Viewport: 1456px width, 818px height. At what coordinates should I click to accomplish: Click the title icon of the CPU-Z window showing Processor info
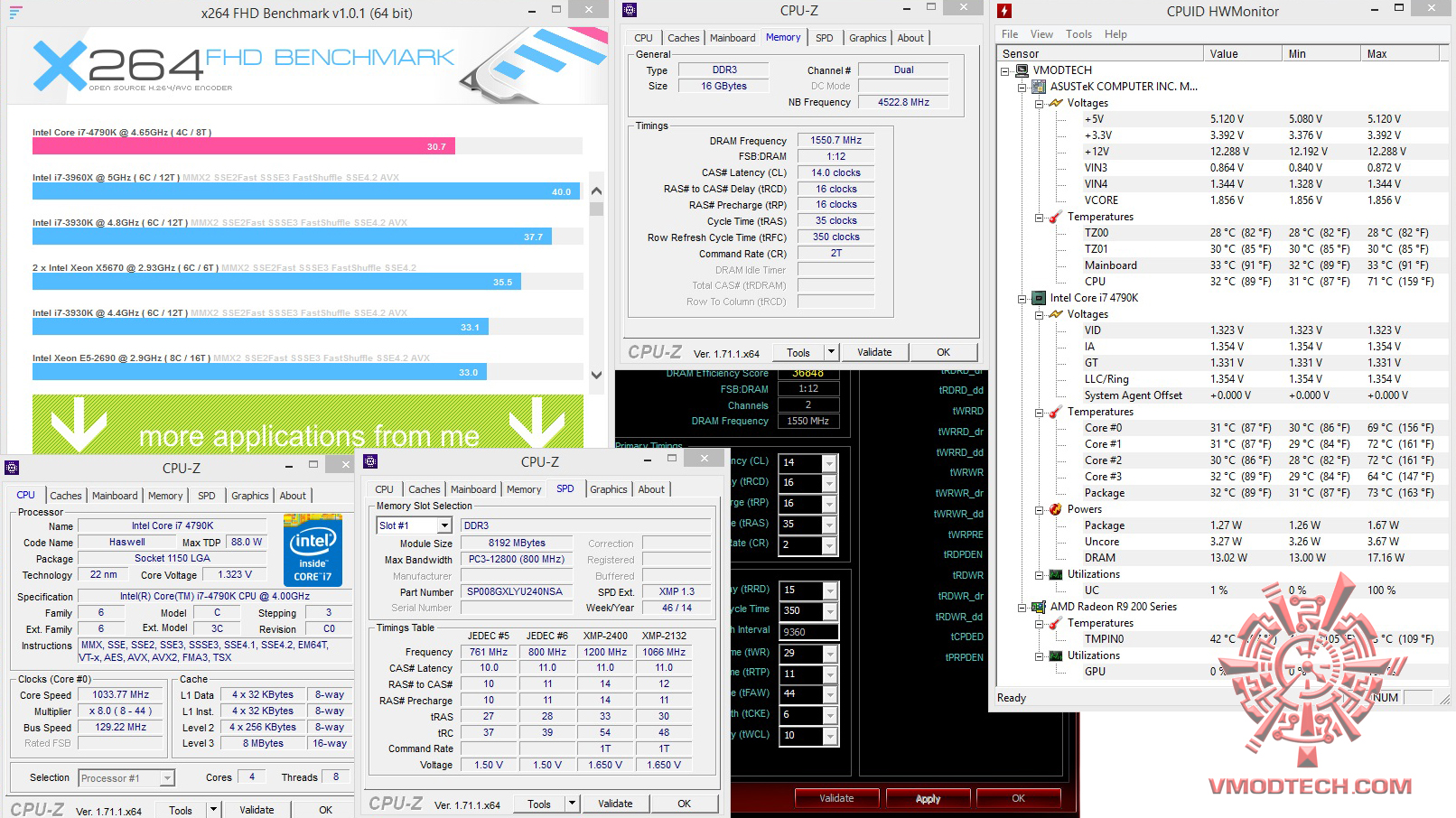pyautogui.click(x=12, y=468)
